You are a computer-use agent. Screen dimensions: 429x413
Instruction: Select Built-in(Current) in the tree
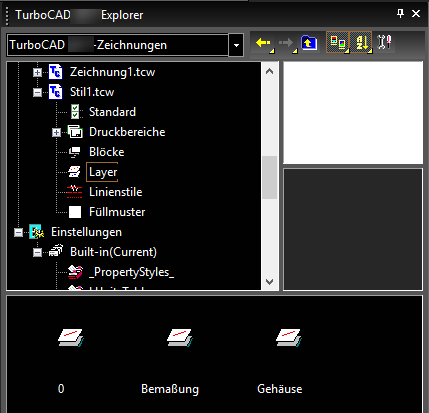click(x=113, y=252)
